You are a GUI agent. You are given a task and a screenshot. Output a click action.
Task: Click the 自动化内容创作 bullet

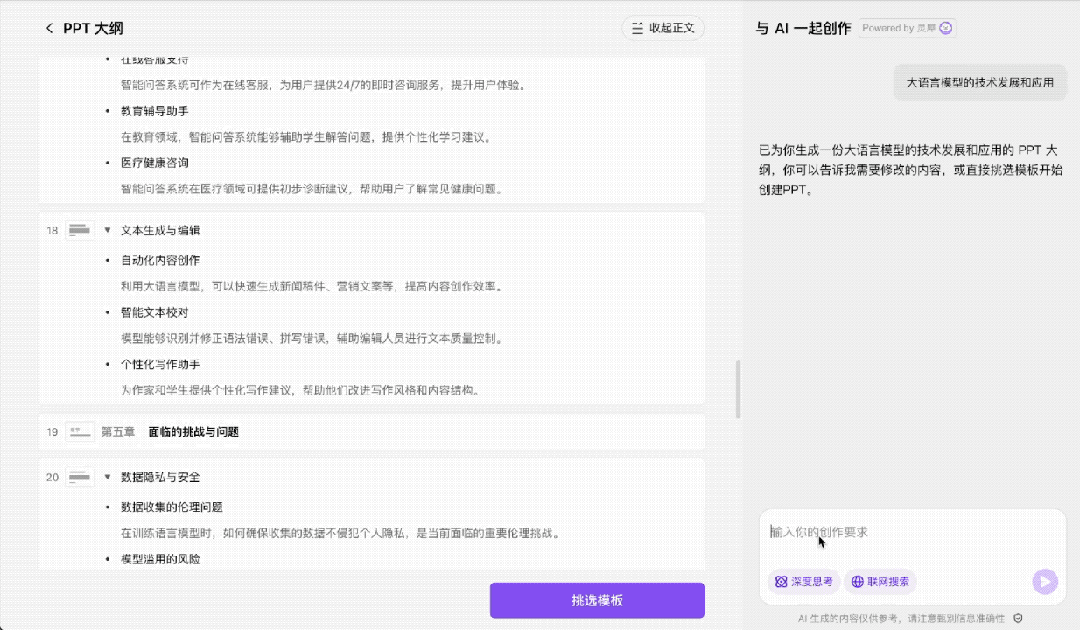point(160,260)
